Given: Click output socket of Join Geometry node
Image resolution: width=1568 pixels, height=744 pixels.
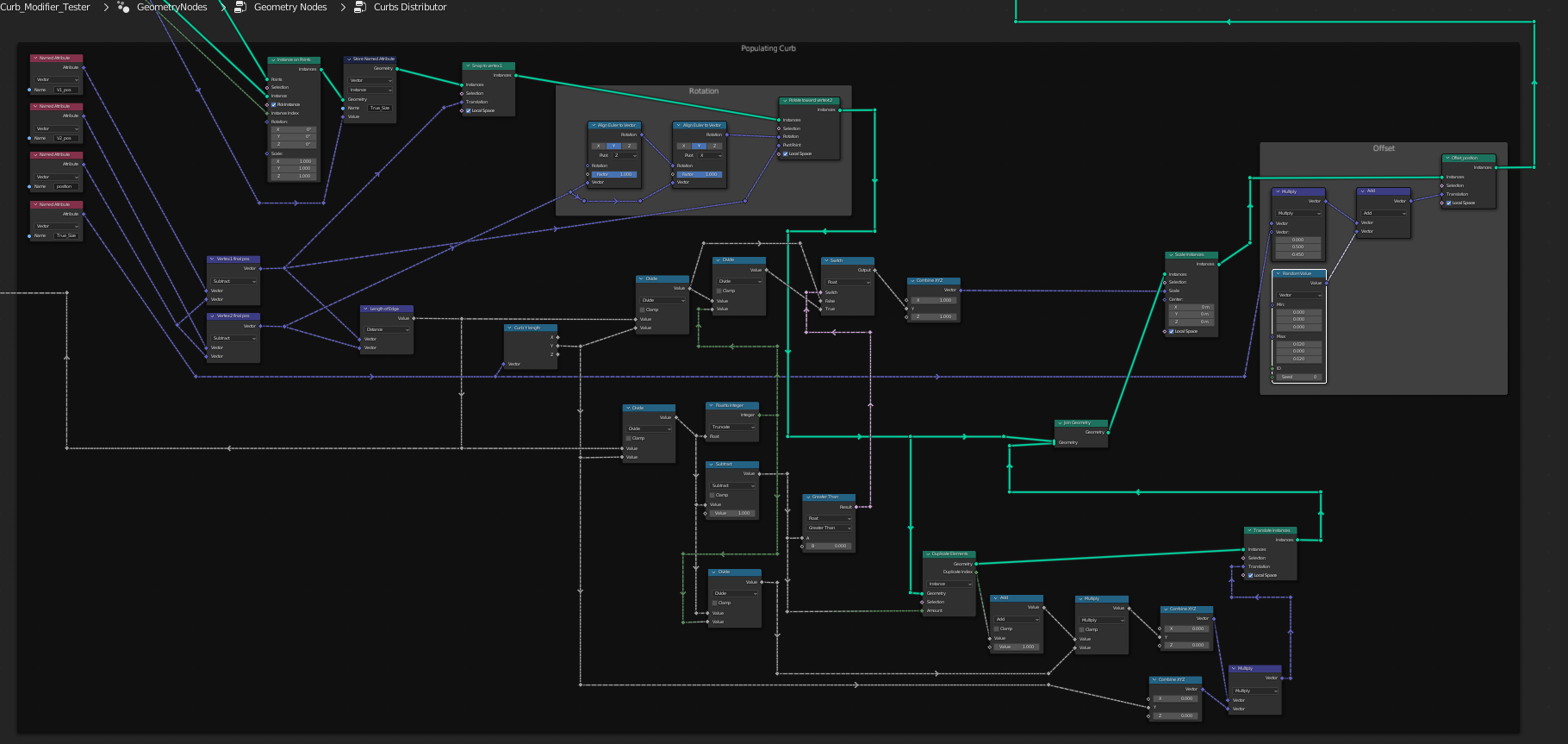Looking at the screenshot, I should click(1108, 432).
